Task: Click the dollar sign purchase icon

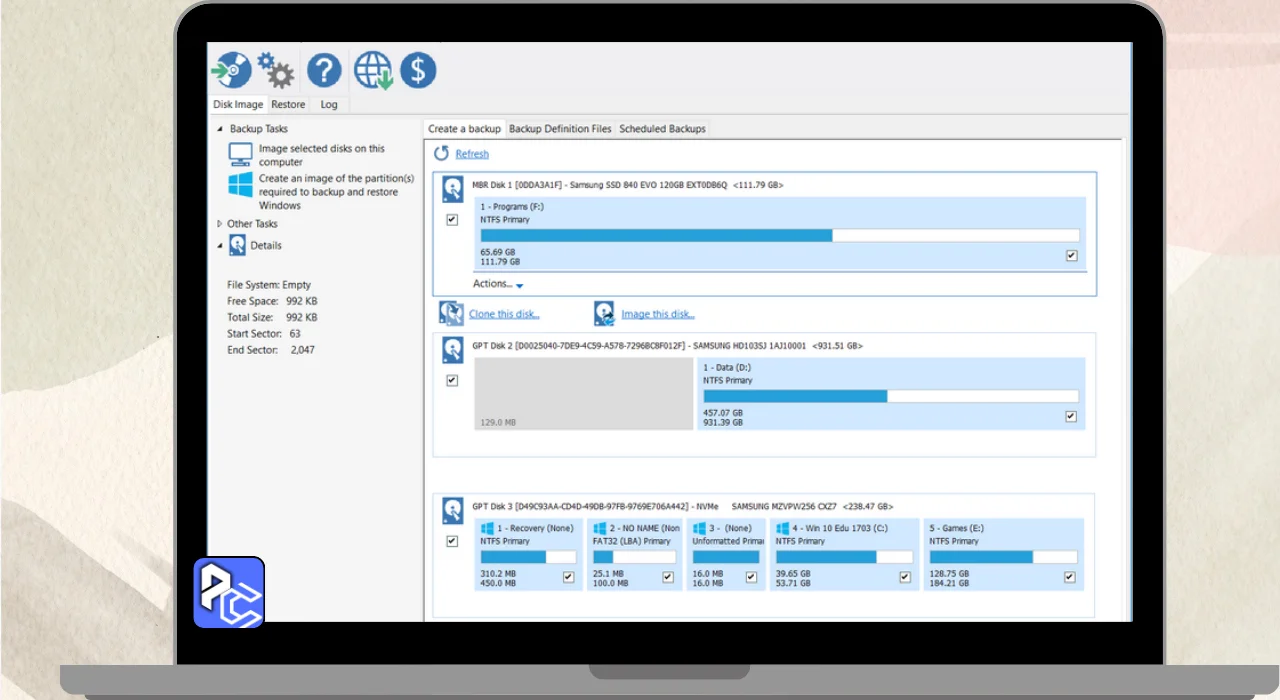Action: pyautogui.click(x=418, y=70)
